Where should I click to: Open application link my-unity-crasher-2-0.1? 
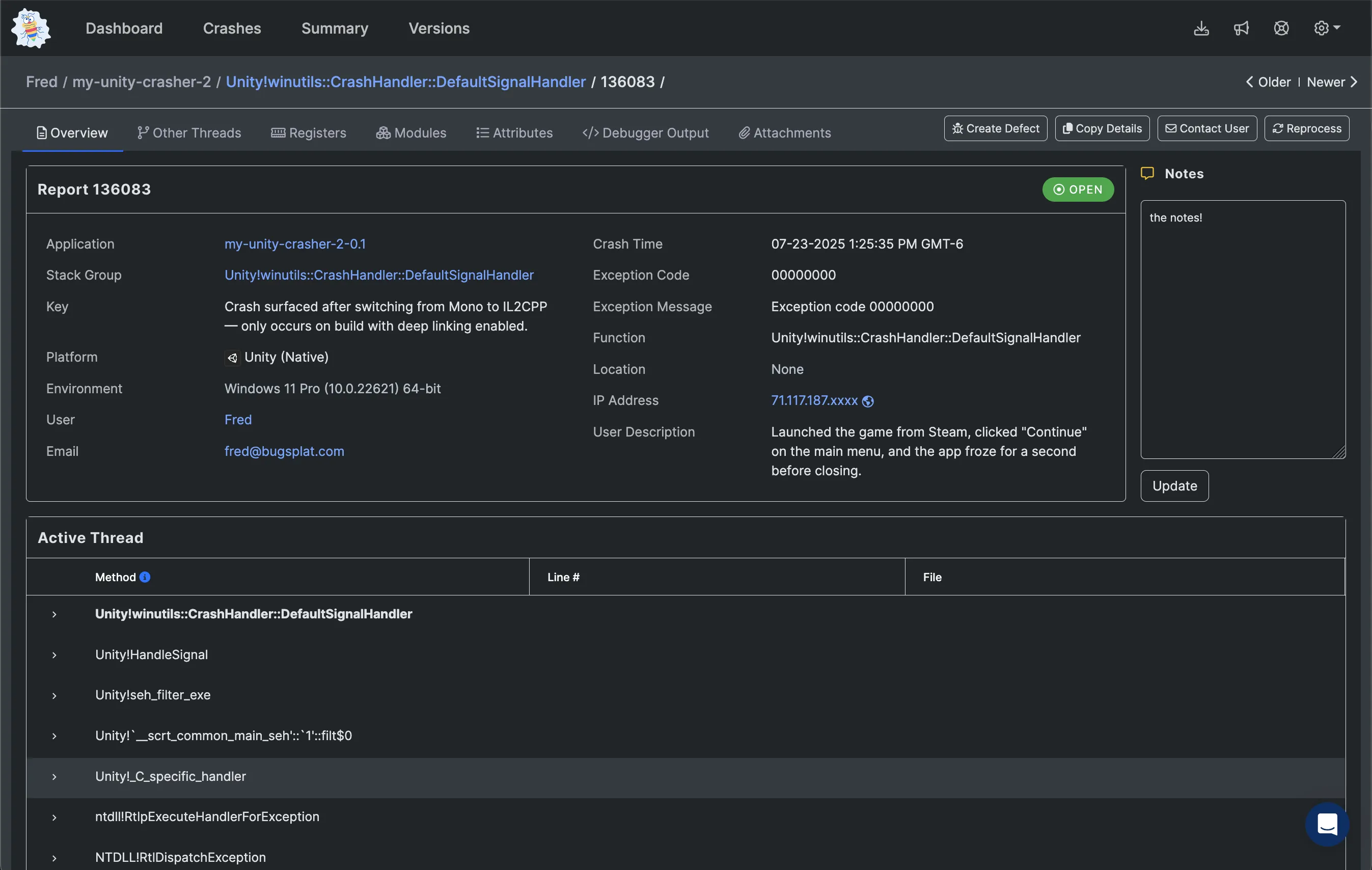pos(295,244)
